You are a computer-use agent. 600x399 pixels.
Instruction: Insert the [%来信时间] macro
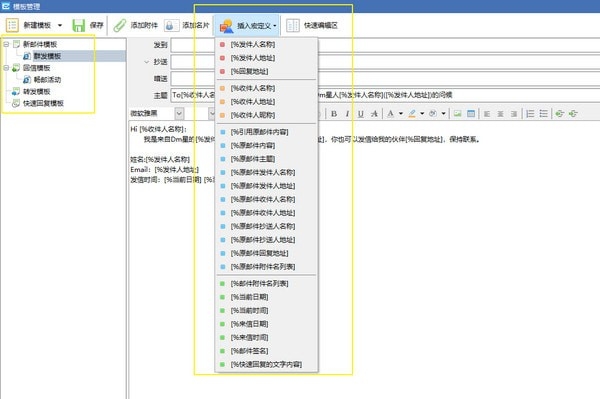point(267,337)
